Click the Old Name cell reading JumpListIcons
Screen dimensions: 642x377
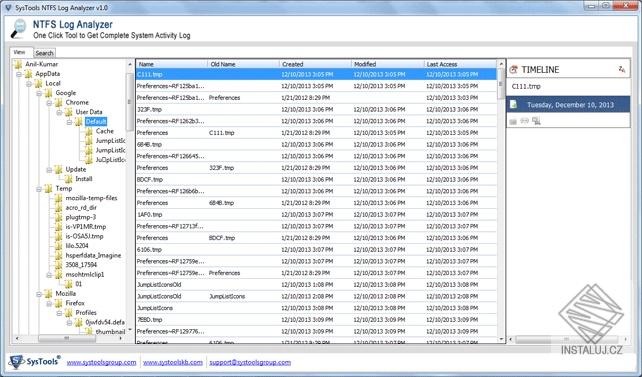click(227, 296)
